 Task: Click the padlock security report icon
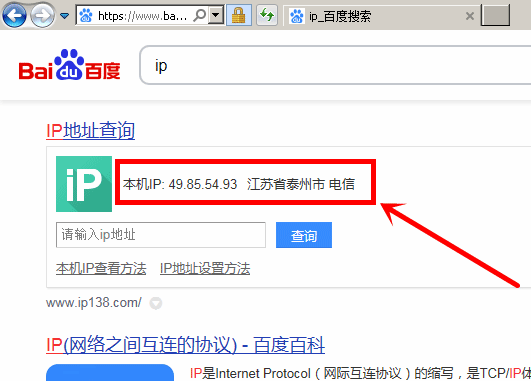(x=238, y=15)
